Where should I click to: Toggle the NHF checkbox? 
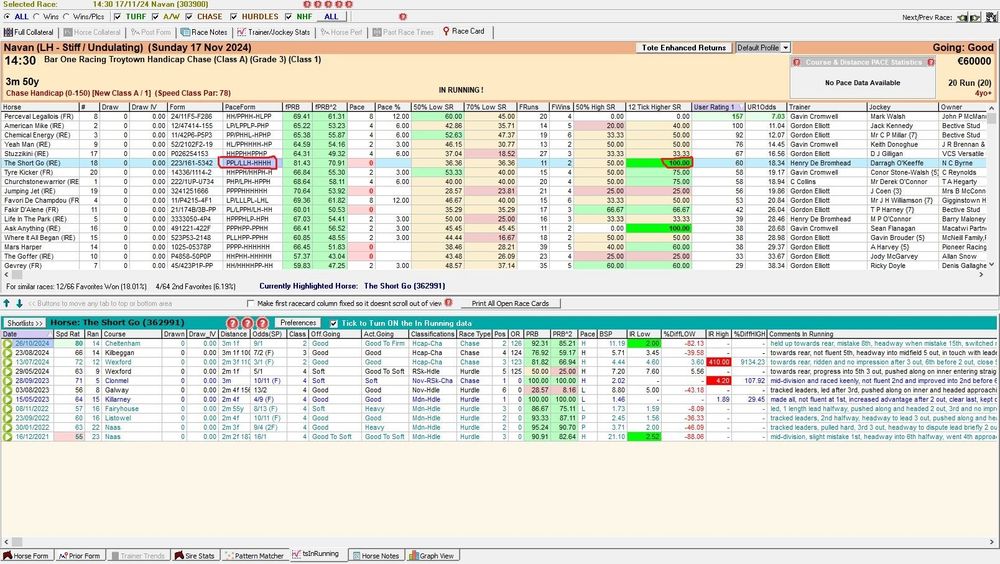click(288, 17)
